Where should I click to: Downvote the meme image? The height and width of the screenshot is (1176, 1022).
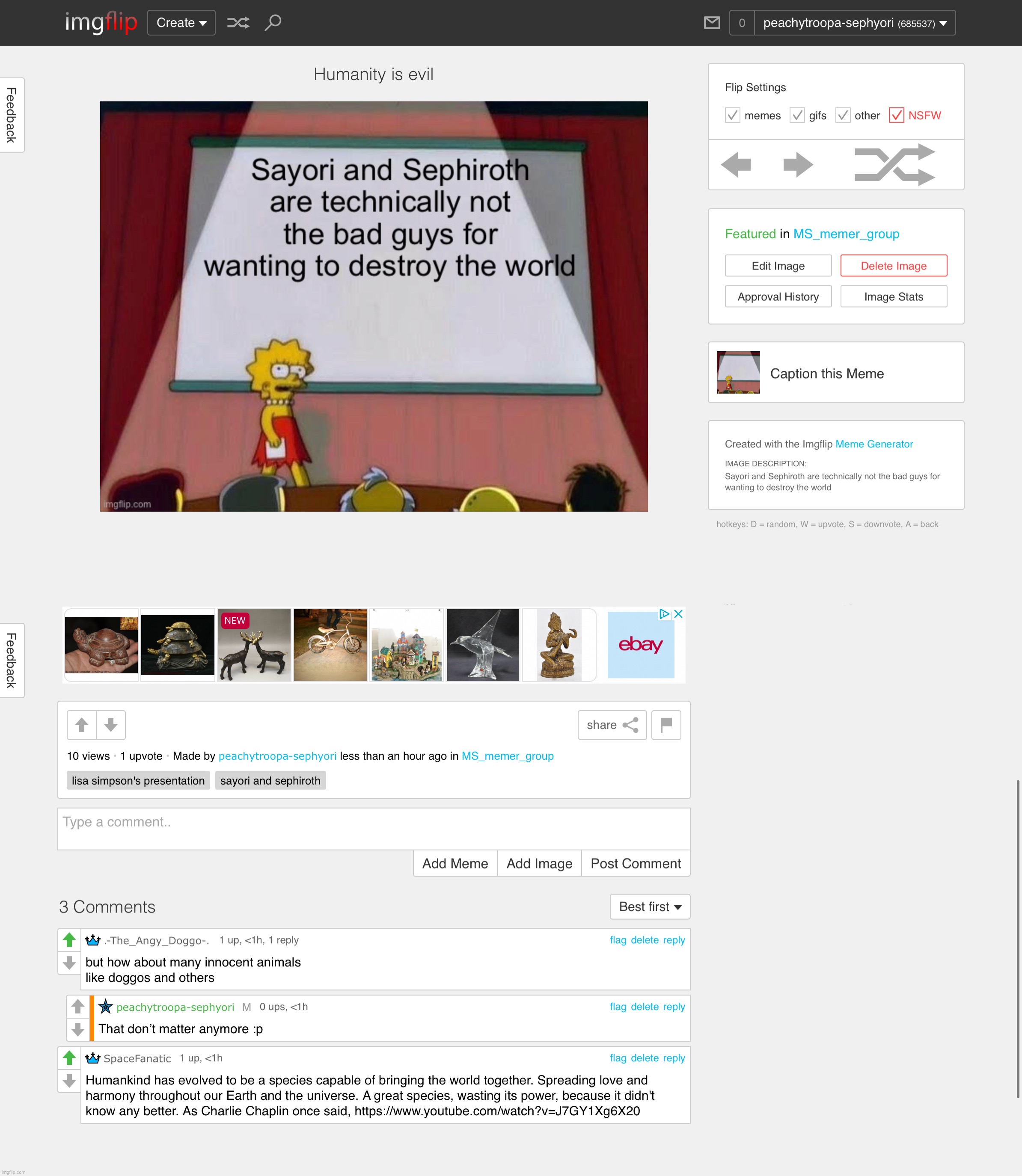point(111,725)
